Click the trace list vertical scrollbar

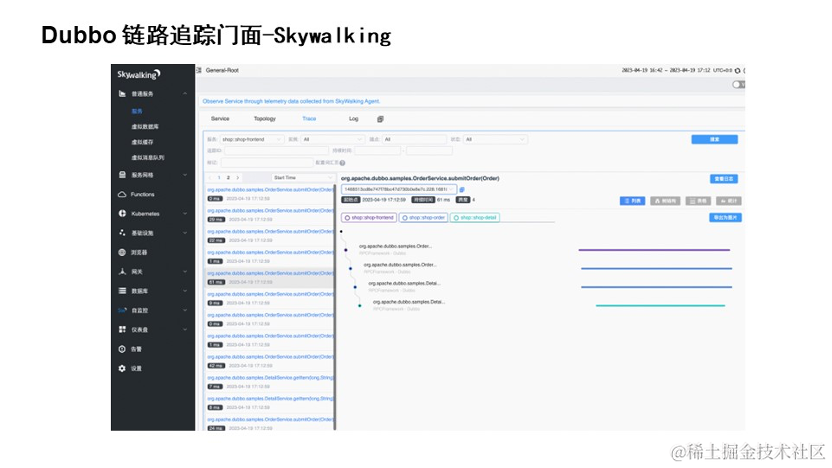335,307
